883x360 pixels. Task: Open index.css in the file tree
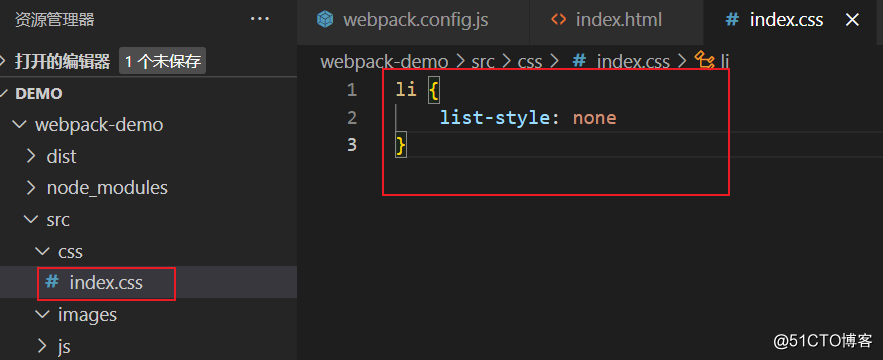pyautogui.click(x=106, y=282)
